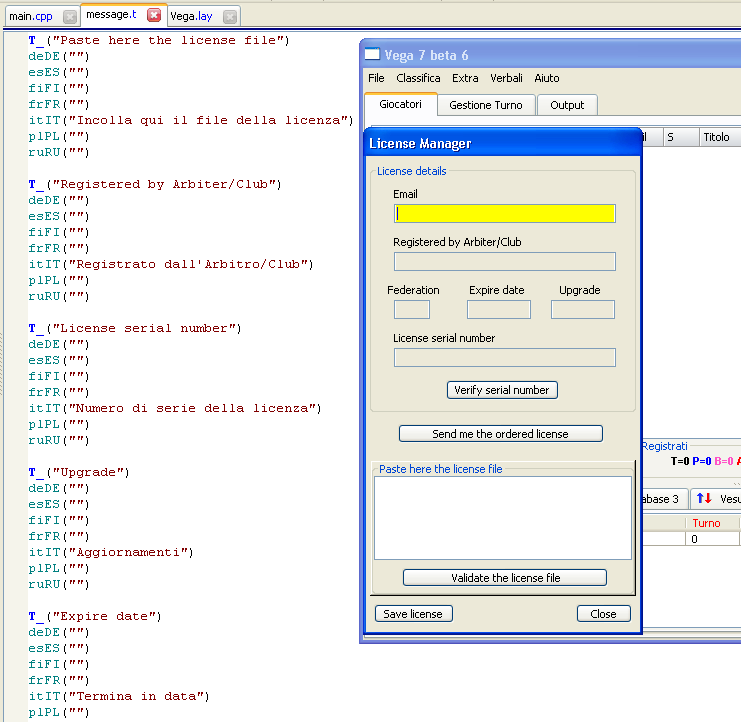
Task: Select the Output tab
Action: [x=567, y=105]
